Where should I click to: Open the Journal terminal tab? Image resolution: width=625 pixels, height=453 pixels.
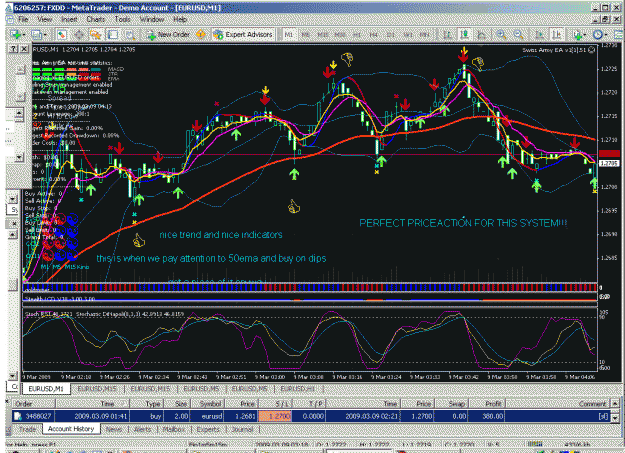click(x=242, y=429)
